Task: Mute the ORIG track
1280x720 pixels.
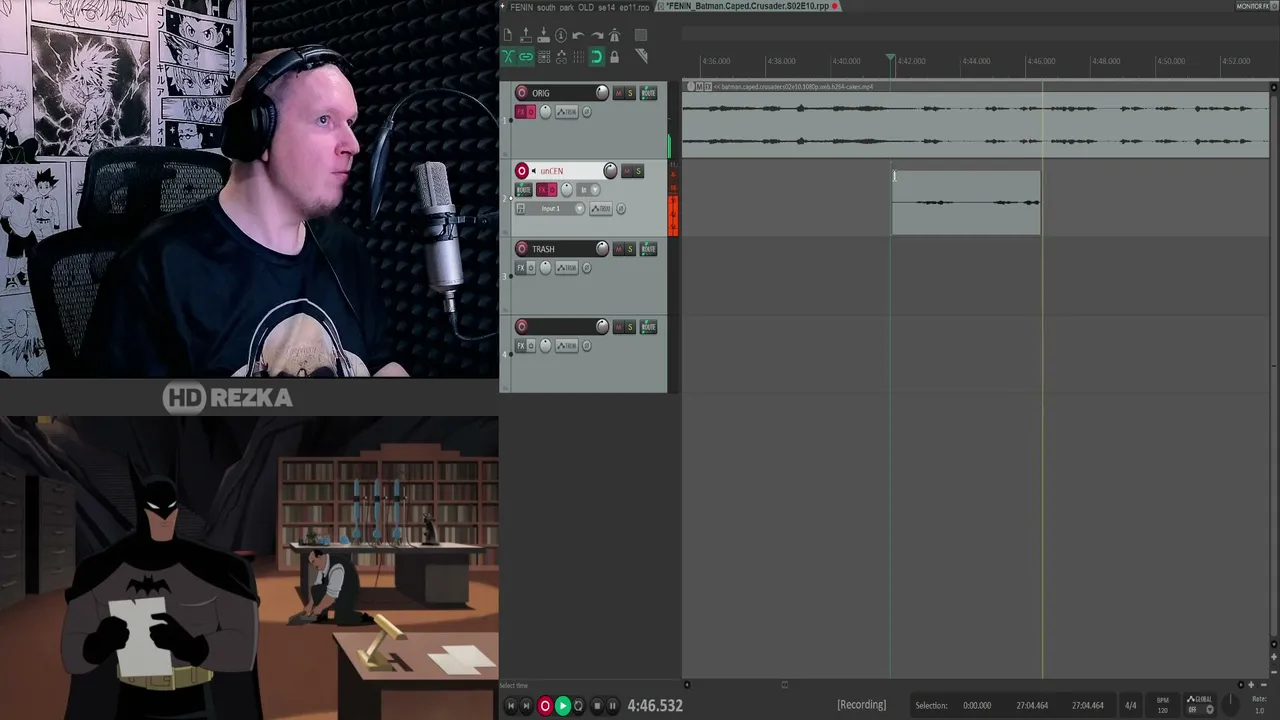Action: tap(618, 93)
